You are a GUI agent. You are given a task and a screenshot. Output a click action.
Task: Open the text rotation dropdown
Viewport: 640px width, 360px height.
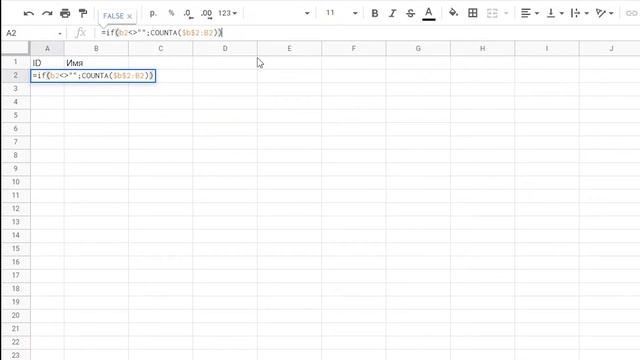(604, 13)
